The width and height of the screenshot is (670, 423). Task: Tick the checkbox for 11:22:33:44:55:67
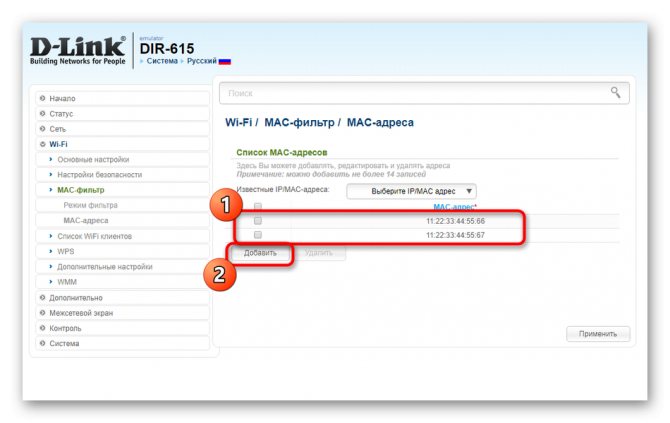258,235
